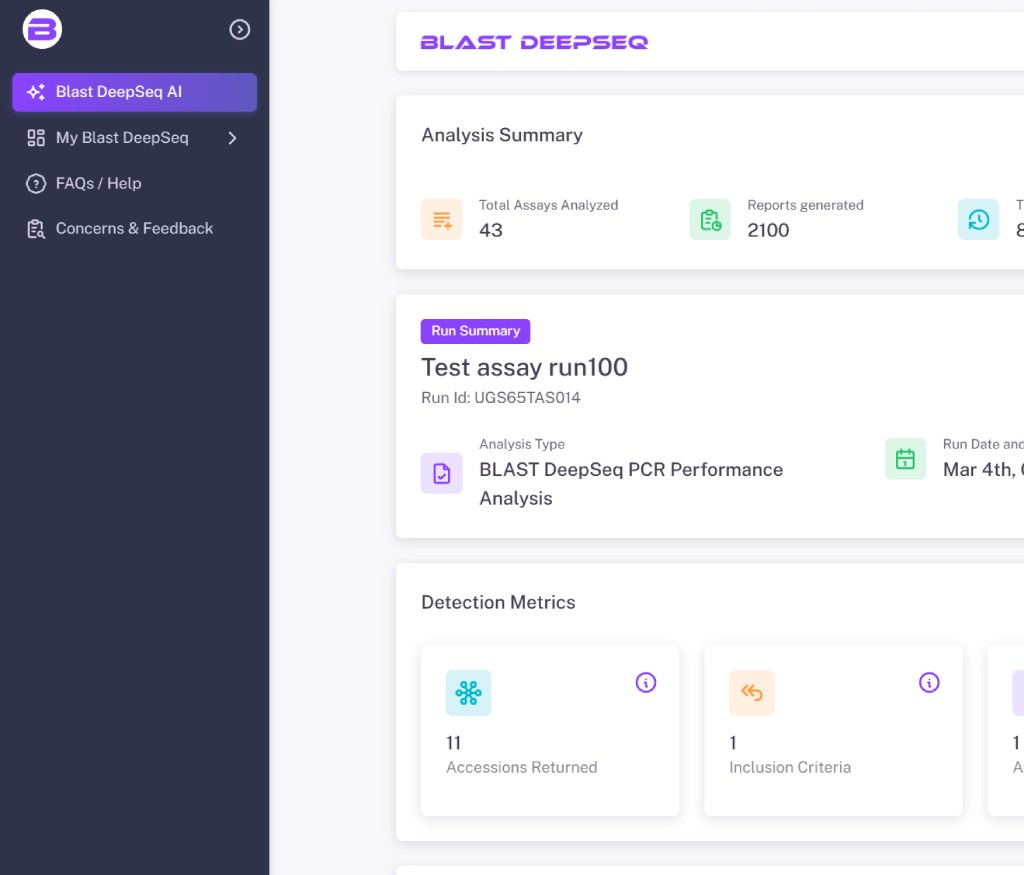Screen dimensions: 1024x875
Task: Click the Run Date calendar icon
Action: [x=905, y=459]
